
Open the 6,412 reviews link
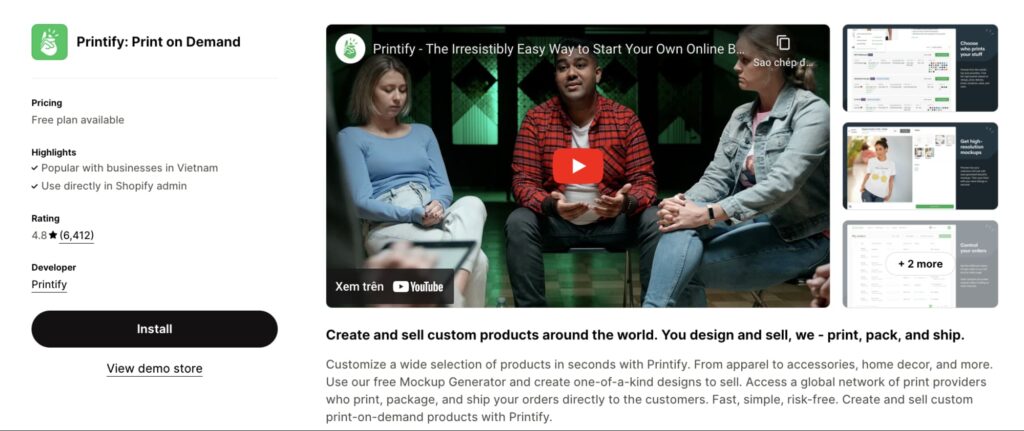click(x=76, y=235)
